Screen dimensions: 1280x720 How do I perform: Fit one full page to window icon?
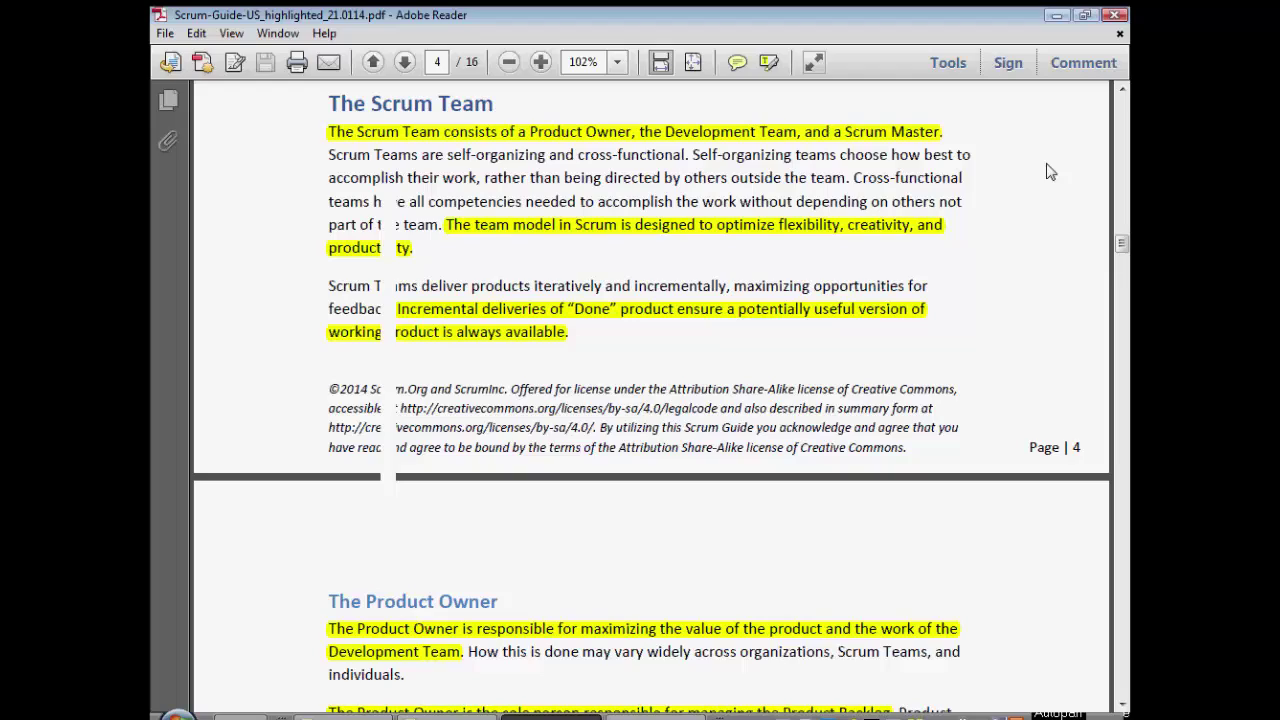point(692,62)
